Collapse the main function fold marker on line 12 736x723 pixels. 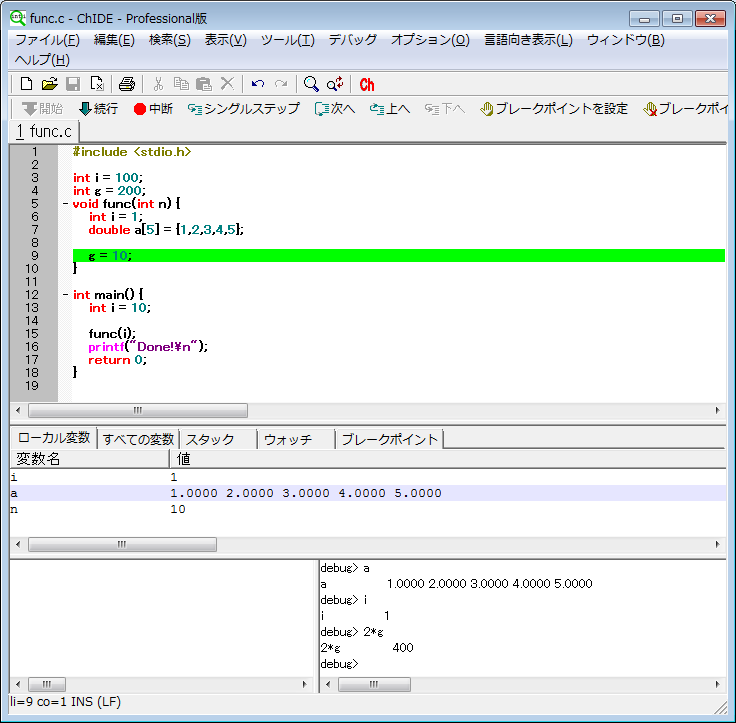click(x=65, y=295)
